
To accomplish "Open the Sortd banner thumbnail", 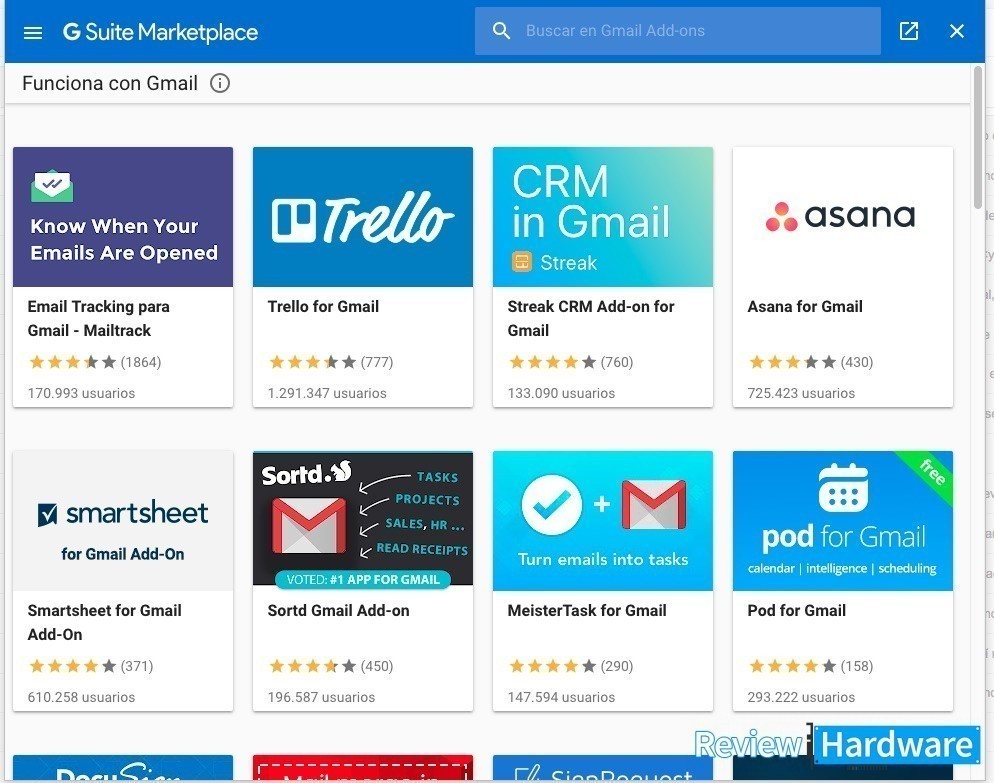I will click(363, 521).
